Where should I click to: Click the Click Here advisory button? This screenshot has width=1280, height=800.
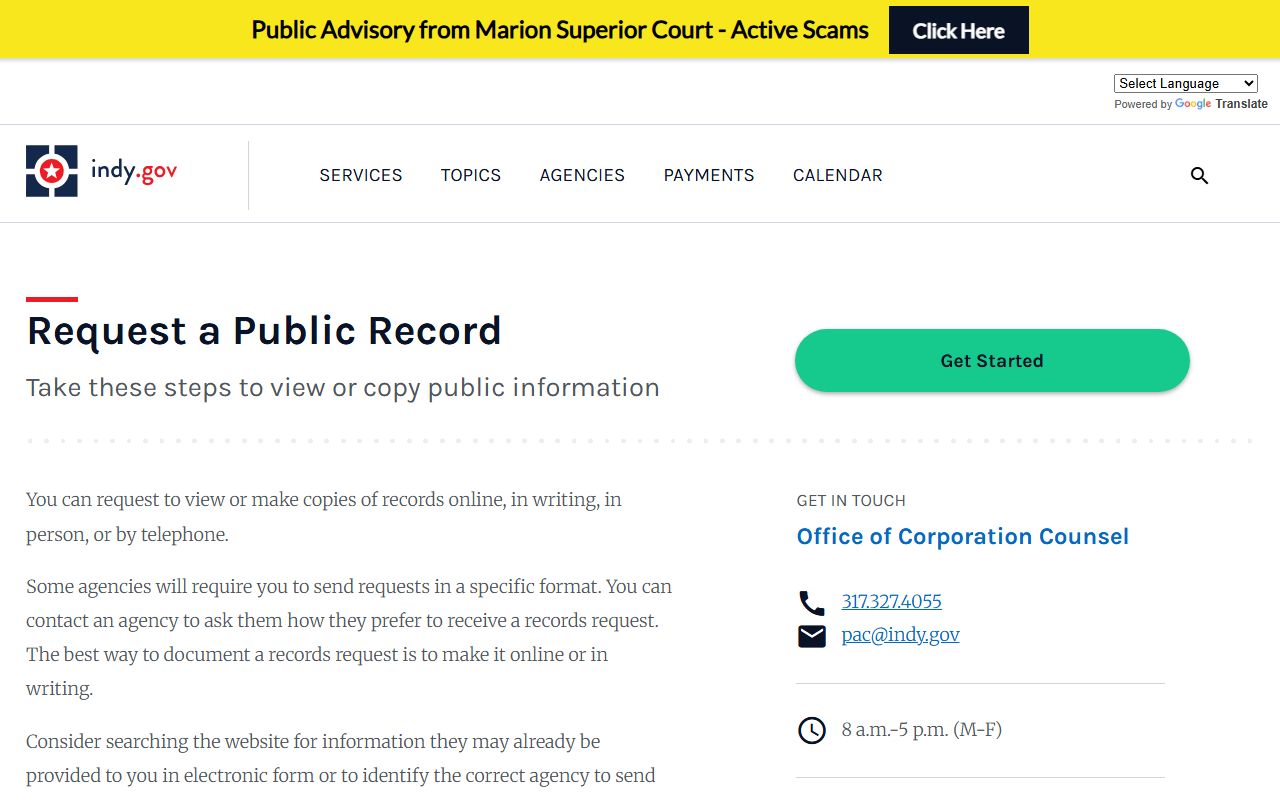[x=959, y=30]
